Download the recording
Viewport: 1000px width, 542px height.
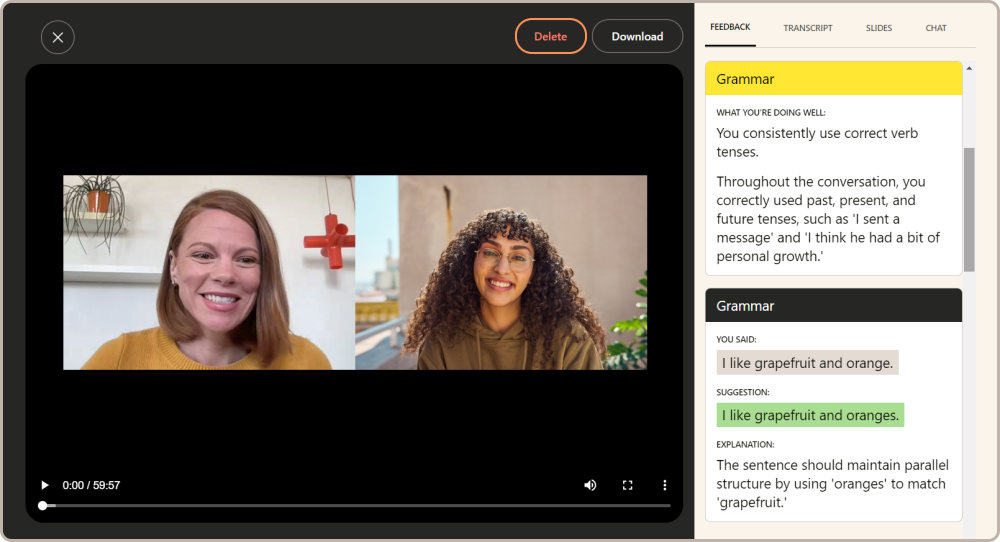pos(637,36)
